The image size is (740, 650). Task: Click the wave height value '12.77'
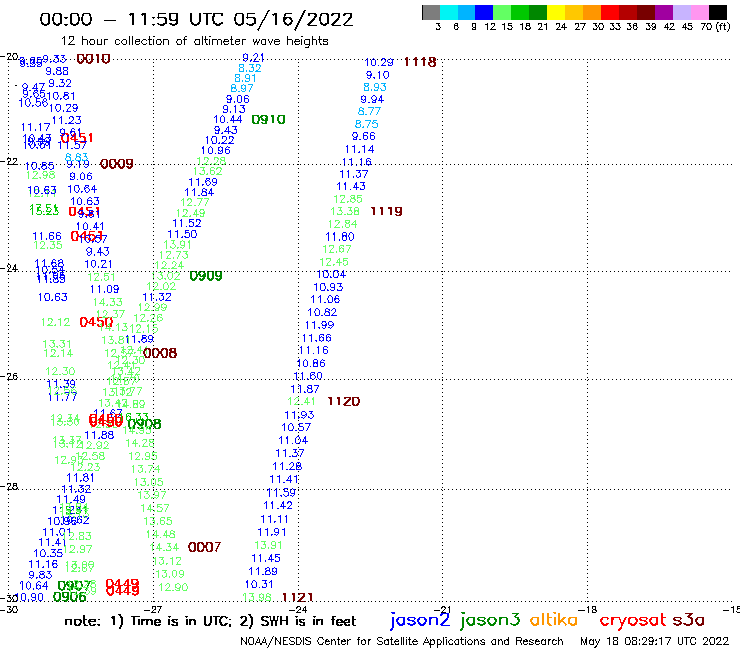[x=195, y=202]
